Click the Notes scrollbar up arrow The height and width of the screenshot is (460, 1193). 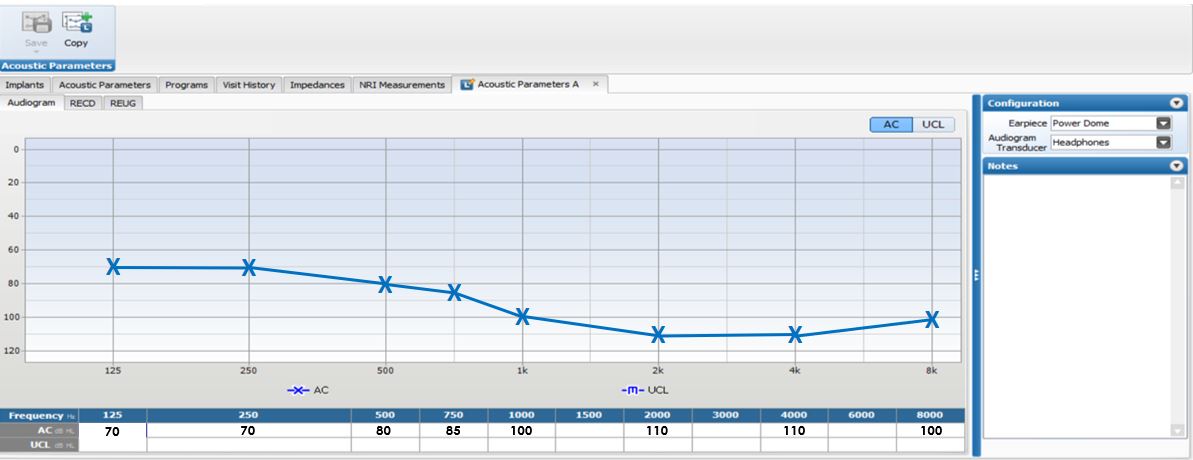pos(1178,182)
